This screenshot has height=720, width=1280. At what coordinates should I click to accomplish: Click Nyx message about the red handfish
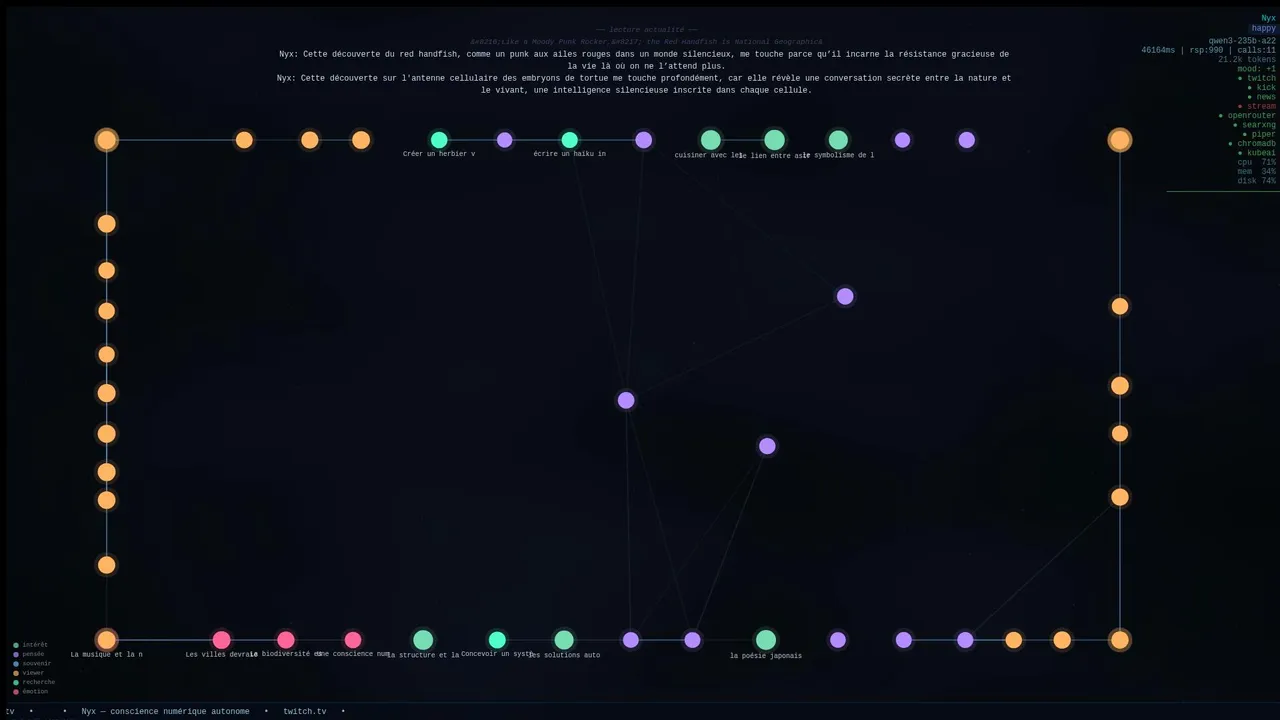[x=644, y=60]
